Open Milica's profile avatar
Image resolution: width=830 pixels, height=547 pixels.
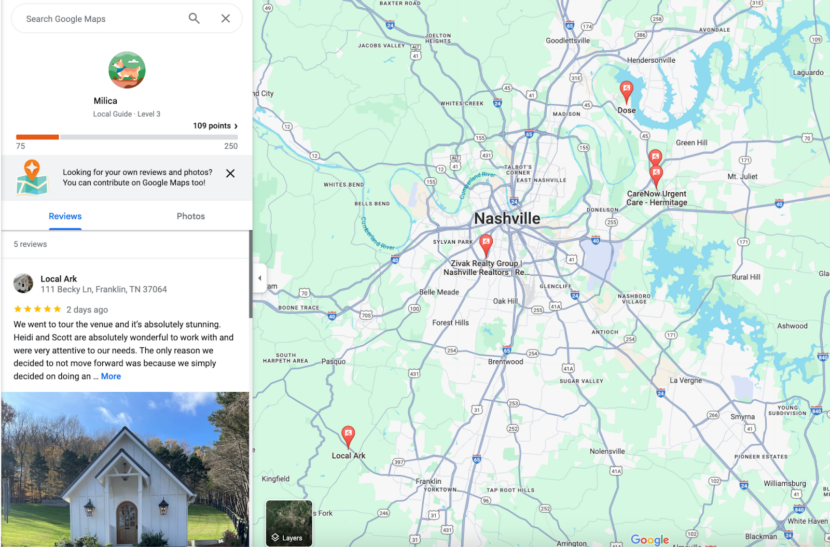[126, 70]
